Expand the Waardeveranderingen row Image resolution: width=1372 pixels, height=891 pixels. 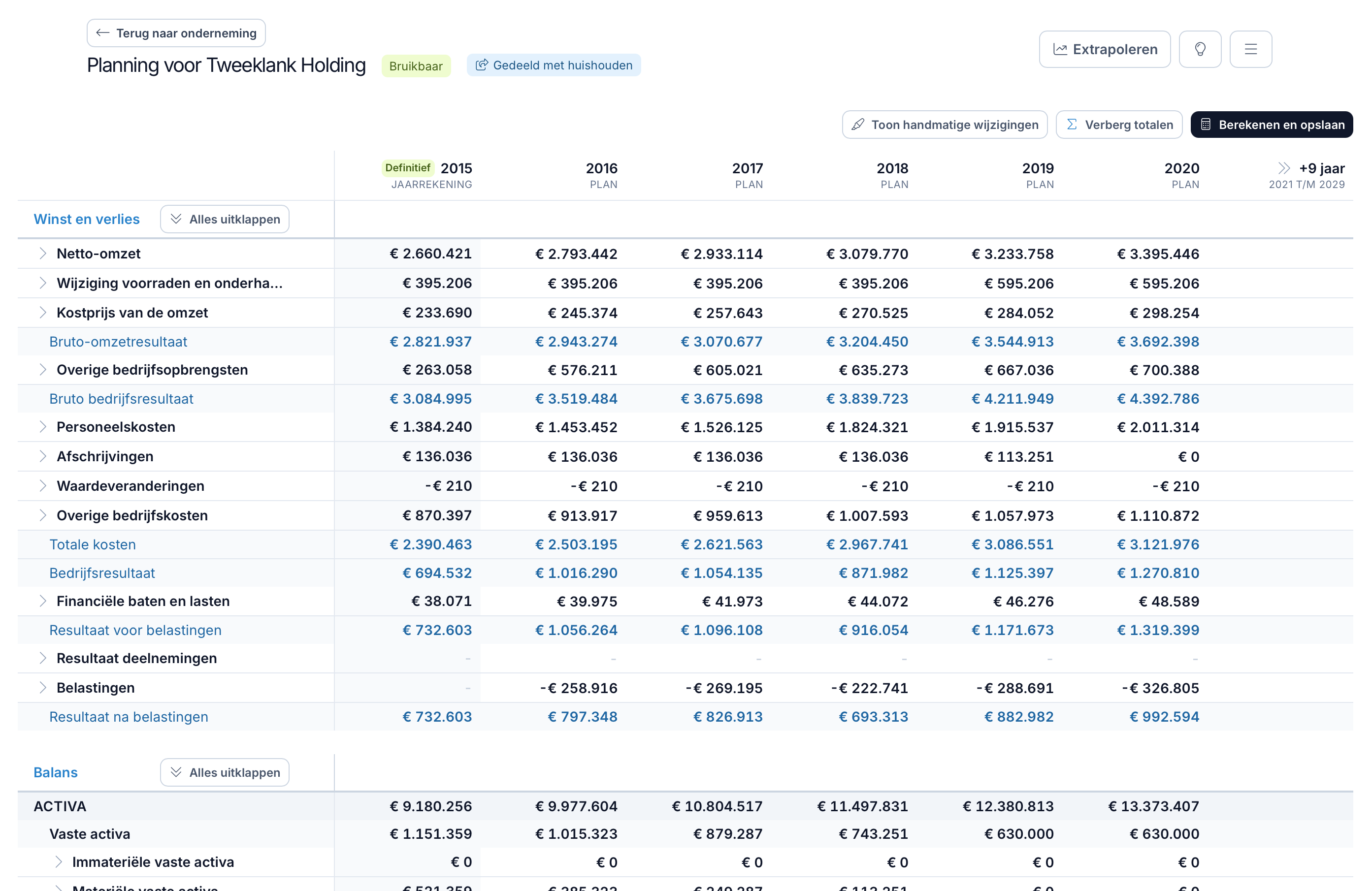pos(43,486)
